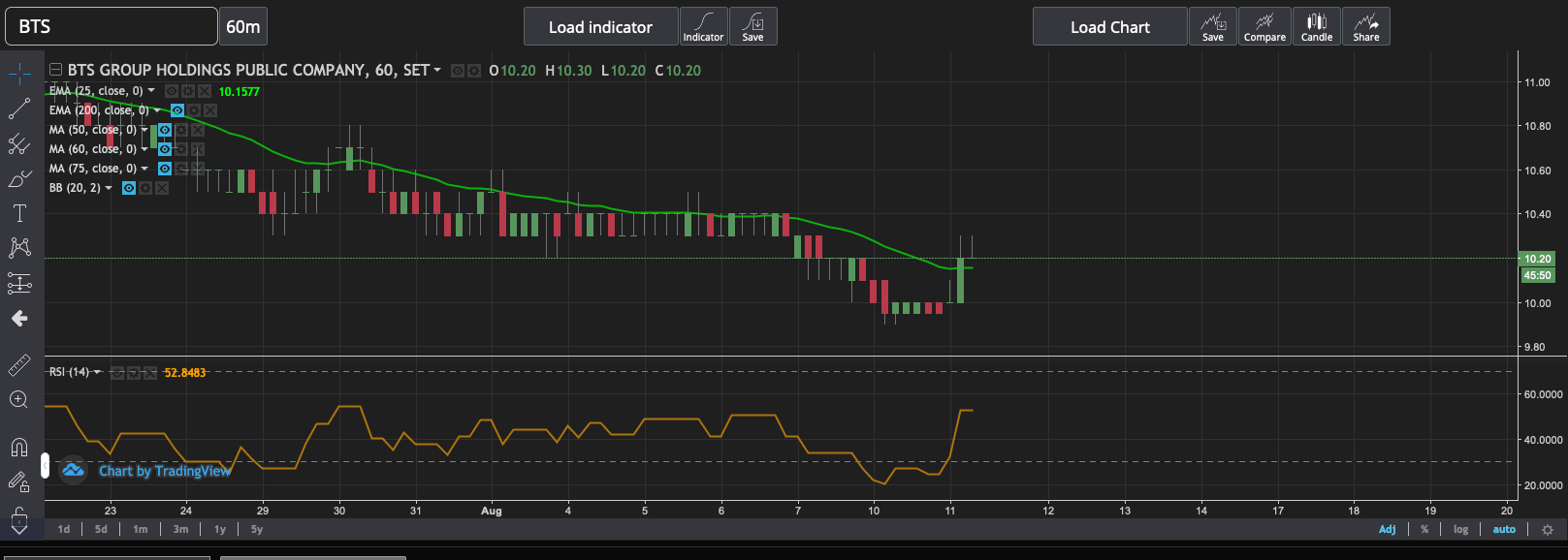The image size is (1568, 560).
Task: Open RSI (14) dropdown arrow
Action: [97, 372]
